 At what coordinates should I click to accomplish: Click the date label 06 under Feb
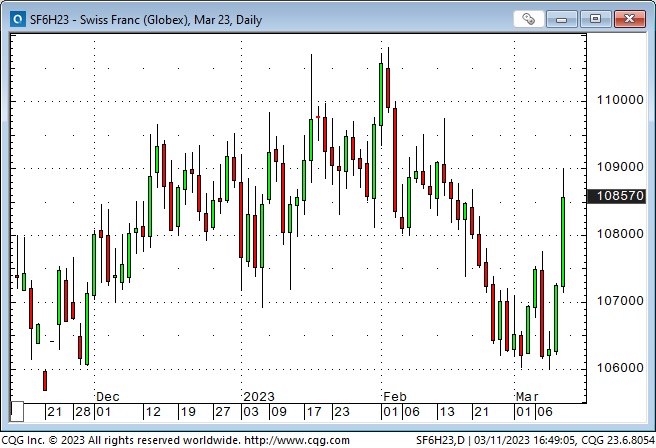(412, 412)
